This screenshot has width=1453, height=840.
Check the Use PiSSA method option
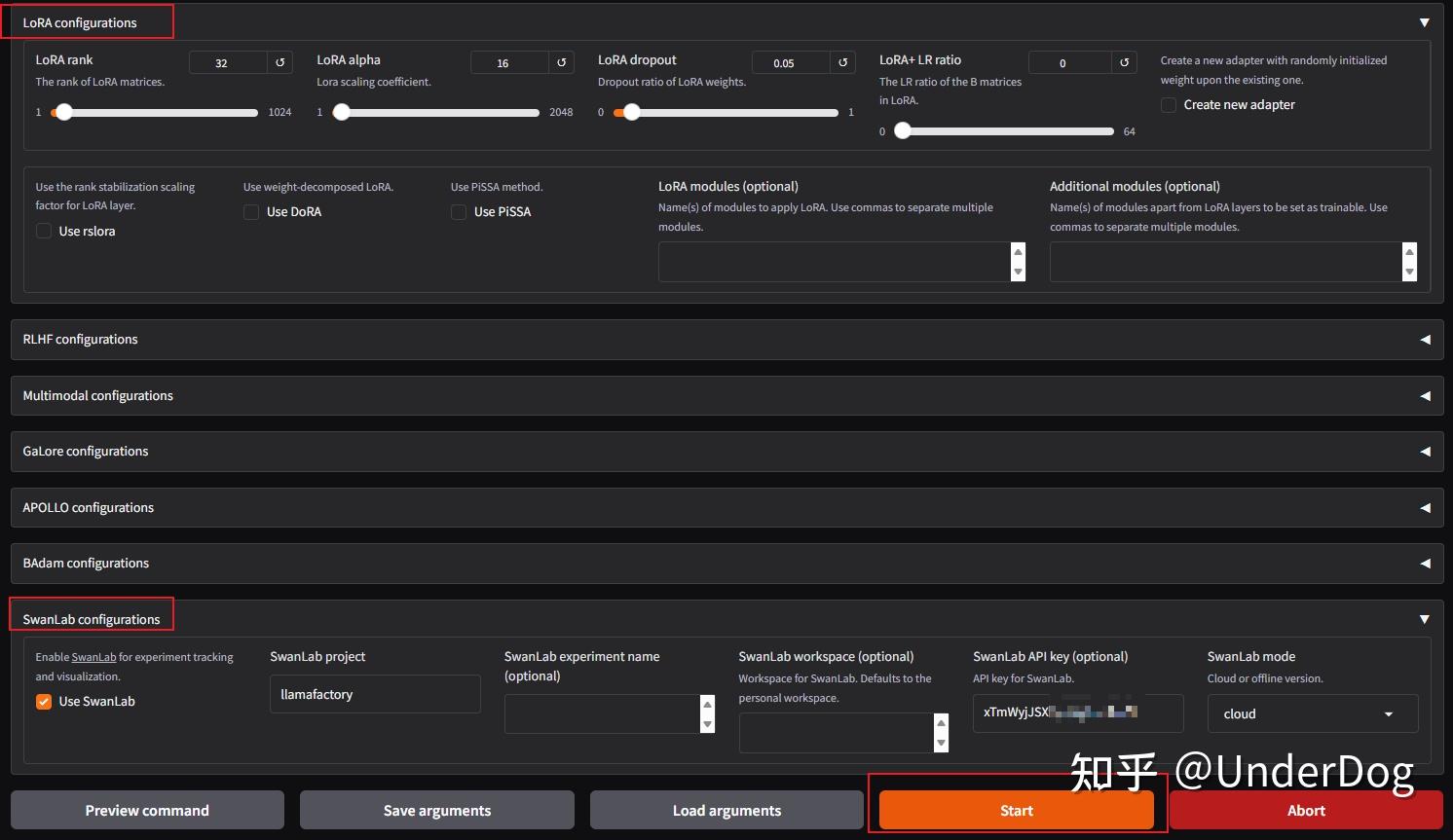[459, 211]
